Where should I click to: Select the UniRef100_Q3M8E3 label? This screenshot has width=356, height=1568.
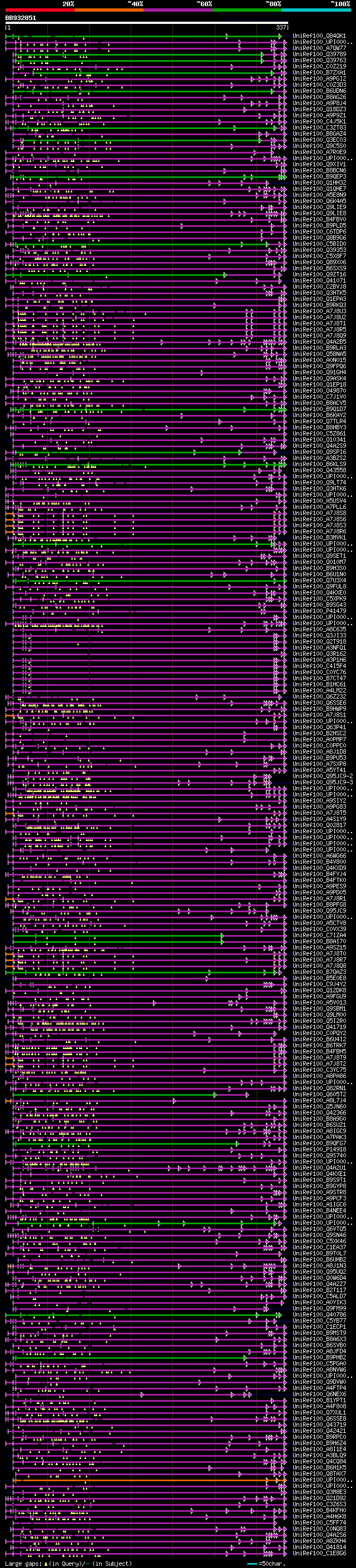tap(319, 1491)
